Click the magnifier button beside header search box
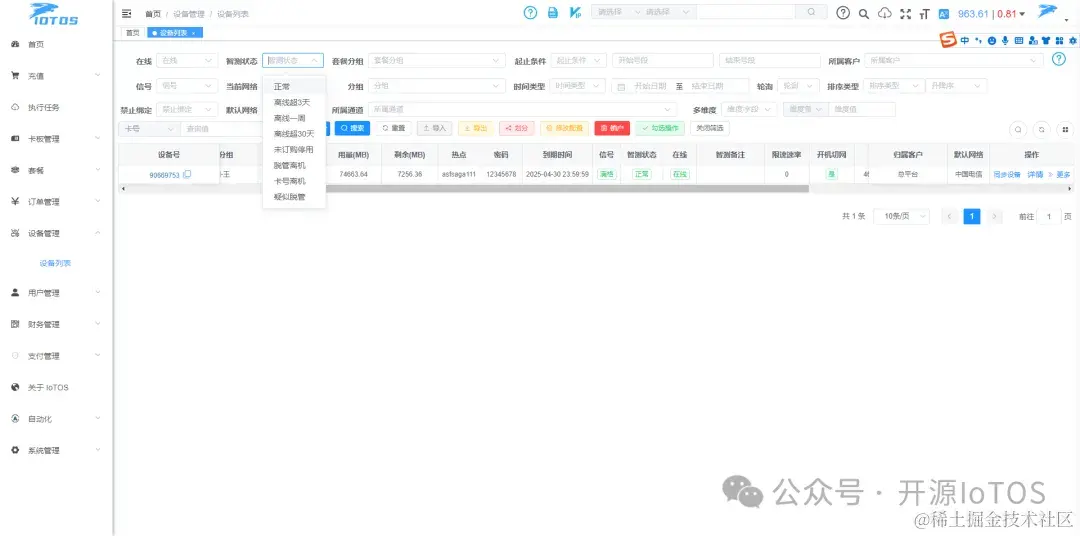This screenshot has width=1080, height=536. pos(811,12)
